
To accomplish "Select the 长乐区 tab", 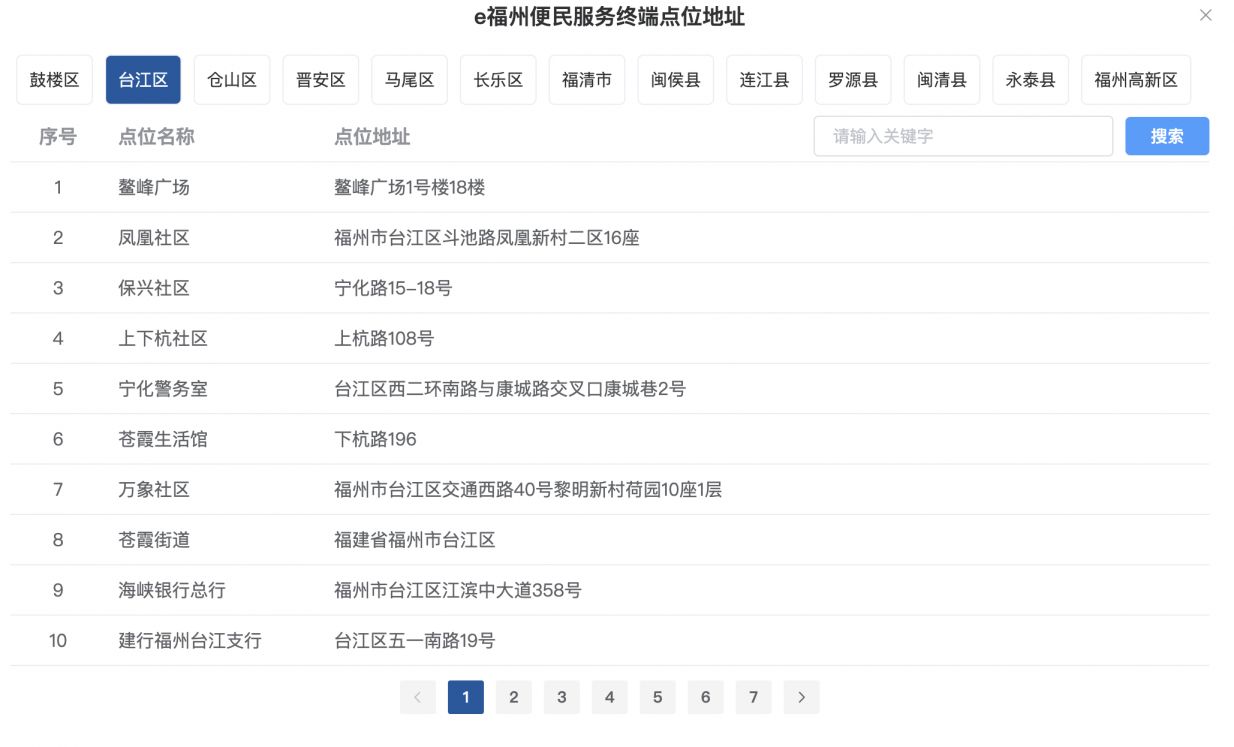I will pos(498,80).
